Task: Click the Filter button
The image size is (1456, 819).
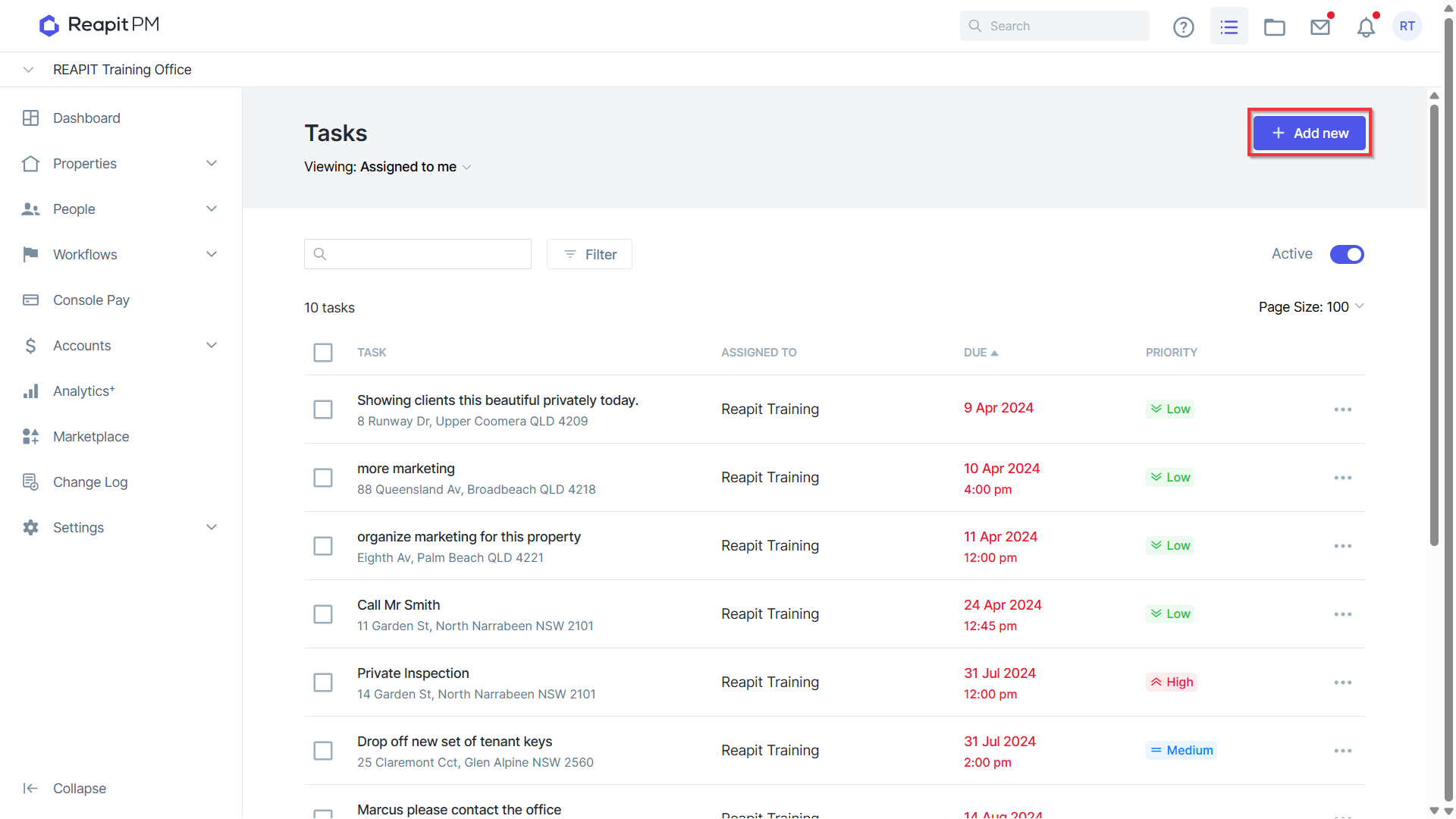Action: click(589, 255)
